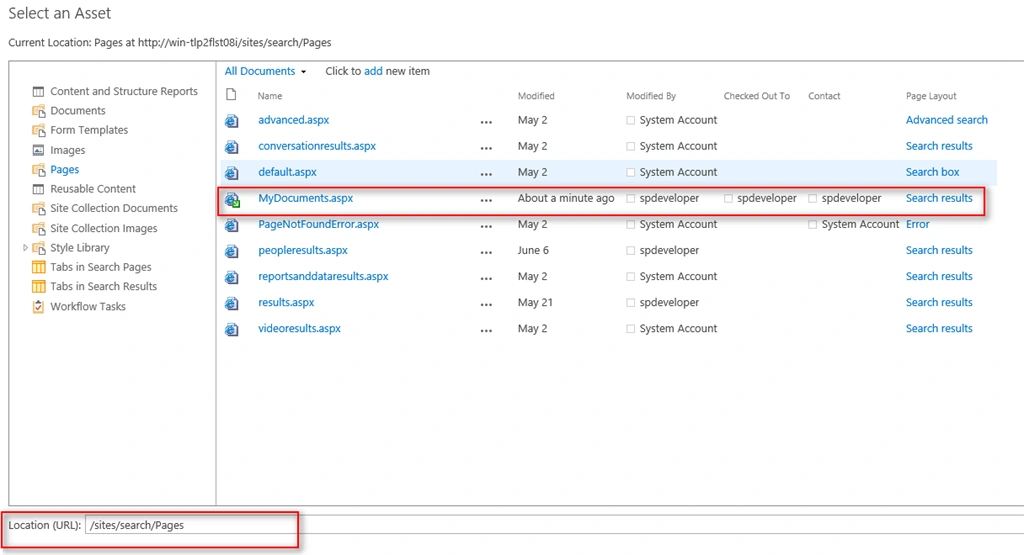Toggle the Modified By checkbox for MyDocuments.aspx
This screenshot has height=555, width=1024.
630,198
